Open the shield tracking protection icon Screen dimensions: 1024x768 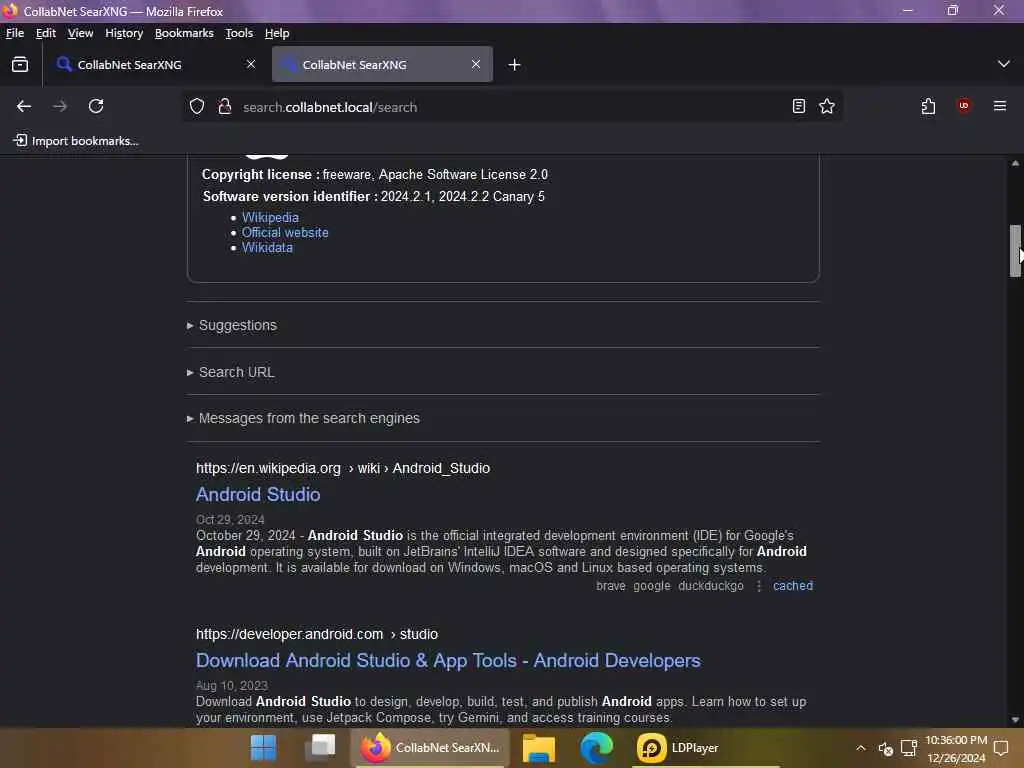tap(197, 106)
